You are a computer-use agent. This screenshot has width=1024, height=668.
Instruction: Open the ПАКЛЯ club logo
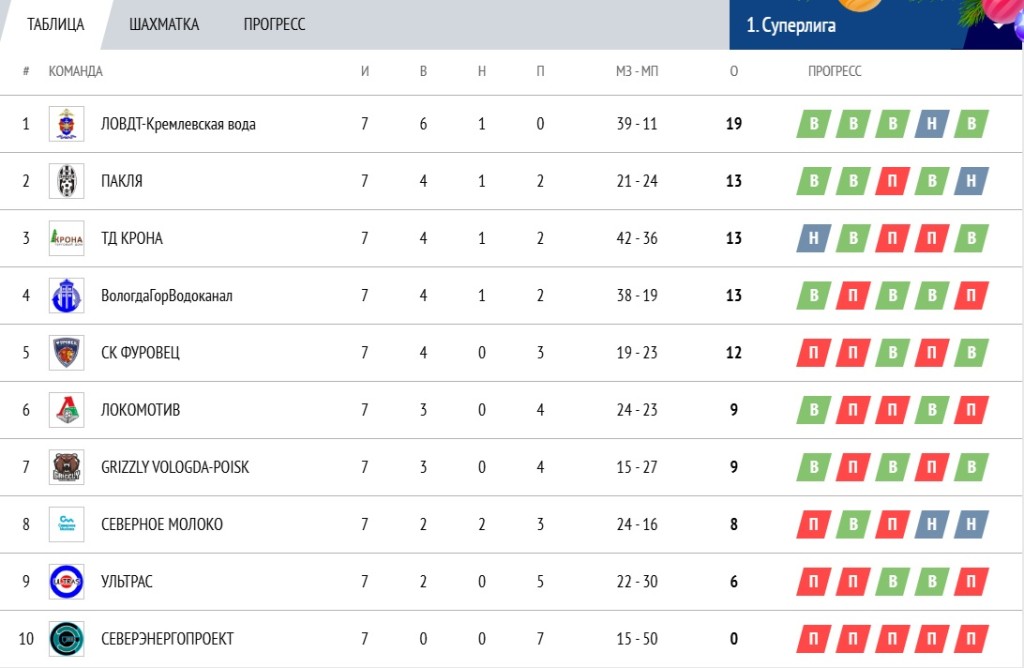[66, 181]
